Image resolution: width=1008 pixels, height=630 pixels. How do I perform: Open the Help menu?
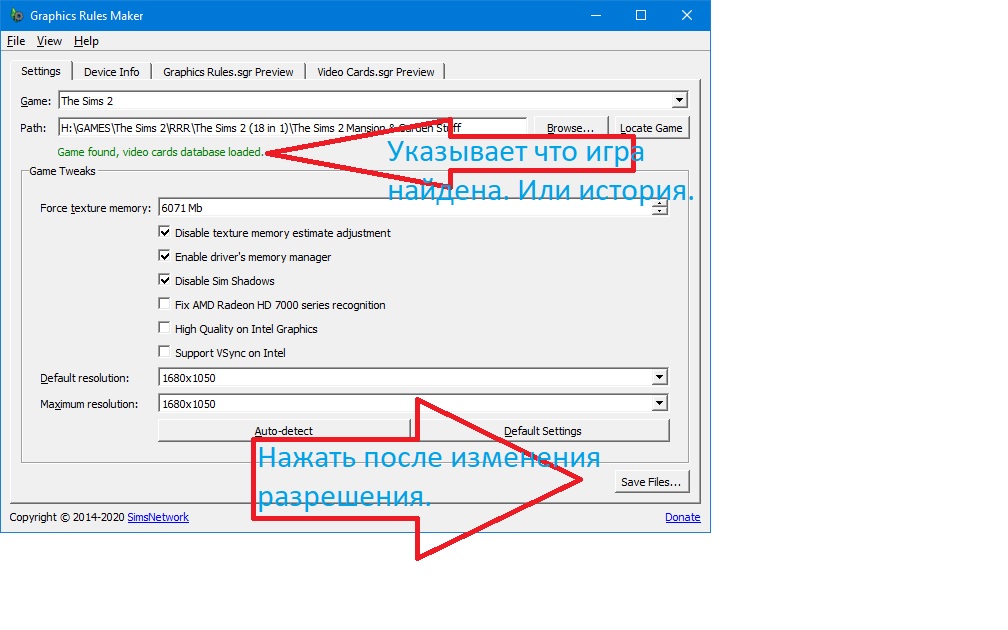point(86,41)
